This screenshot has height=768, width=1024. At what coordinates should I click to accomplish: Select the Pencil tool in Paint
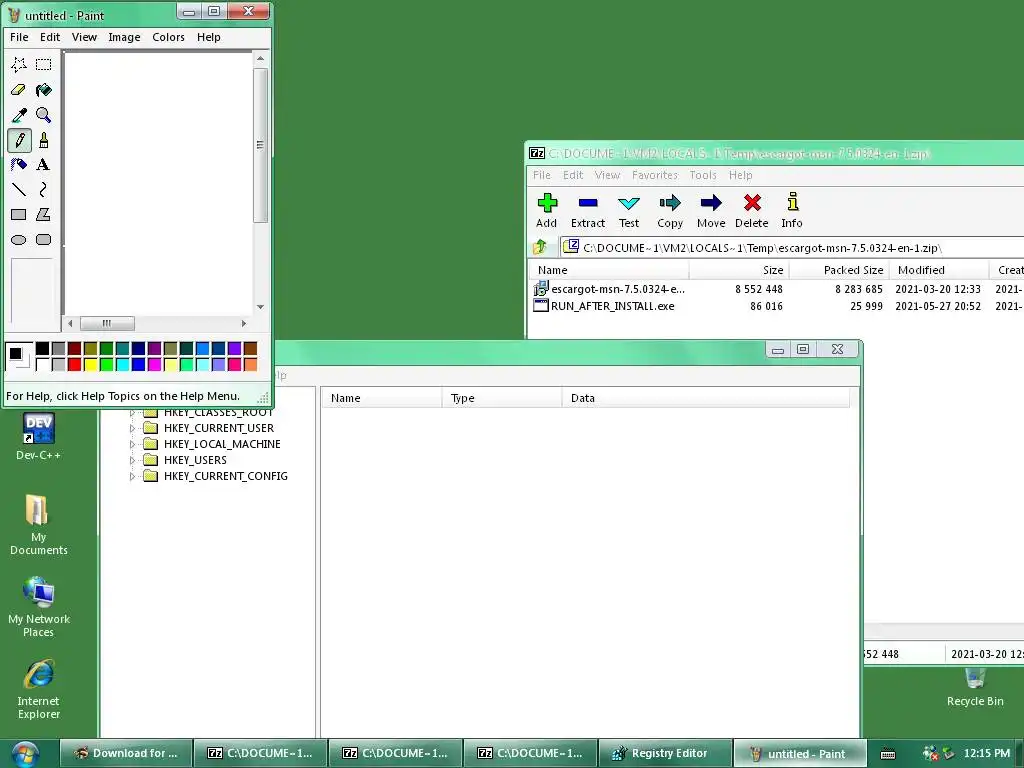[x=19, y=140]
